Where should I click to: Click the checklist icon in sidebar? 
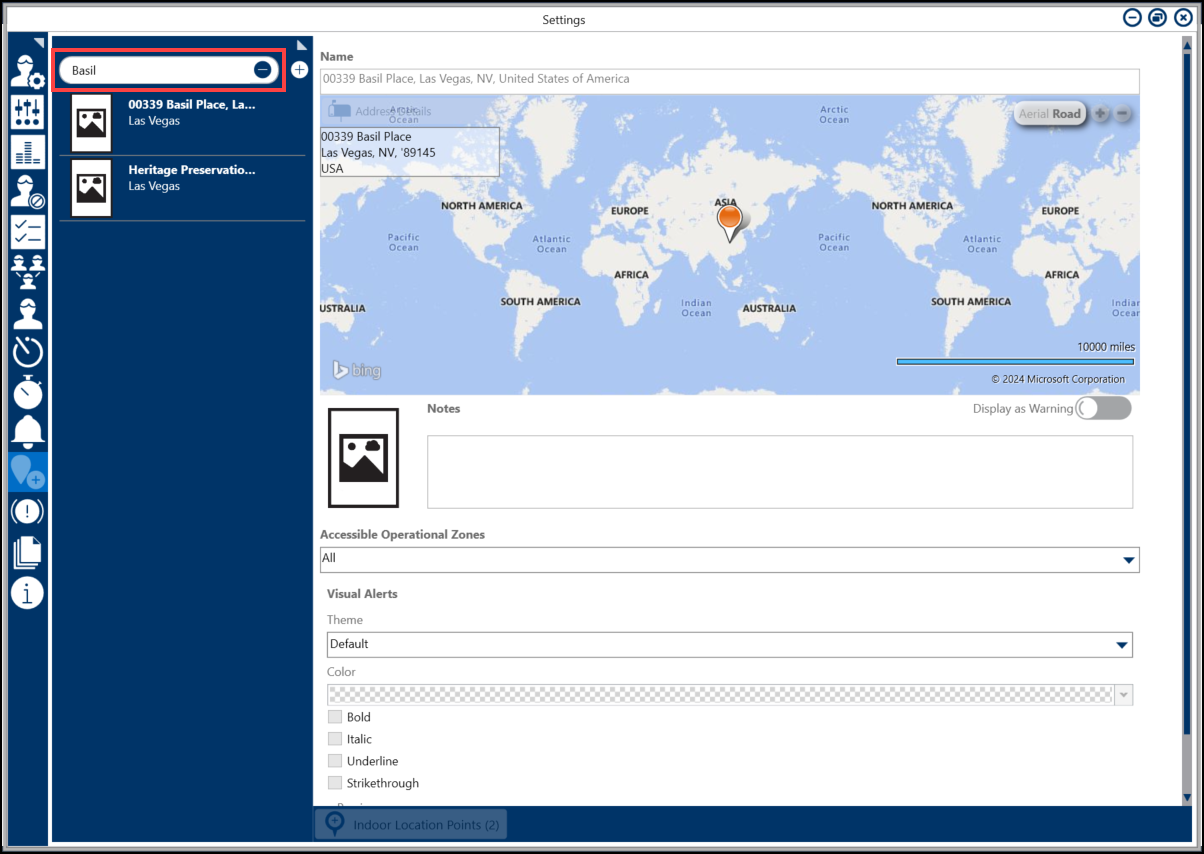27,231
